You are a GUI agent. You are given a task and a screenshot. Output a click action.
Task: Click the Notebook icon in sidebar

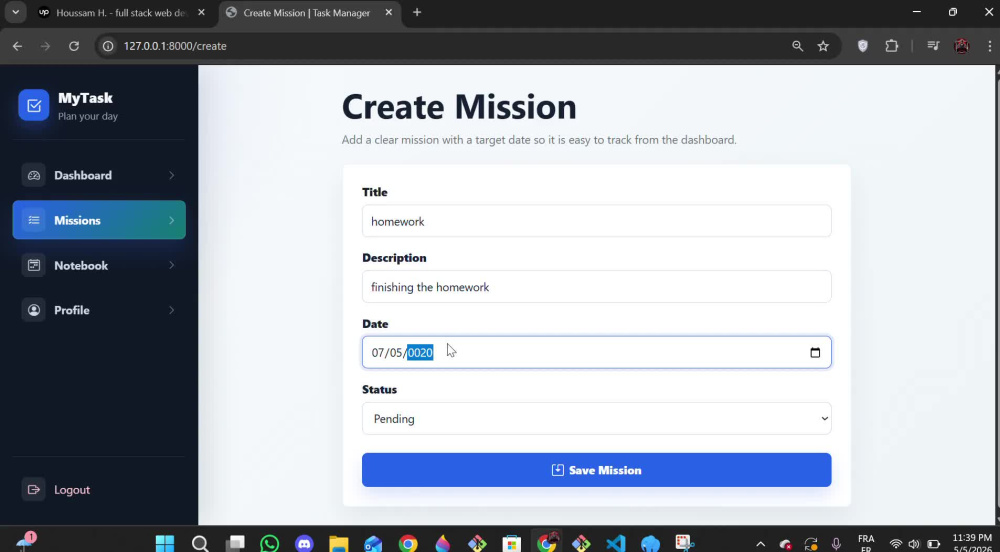[34, 265]
